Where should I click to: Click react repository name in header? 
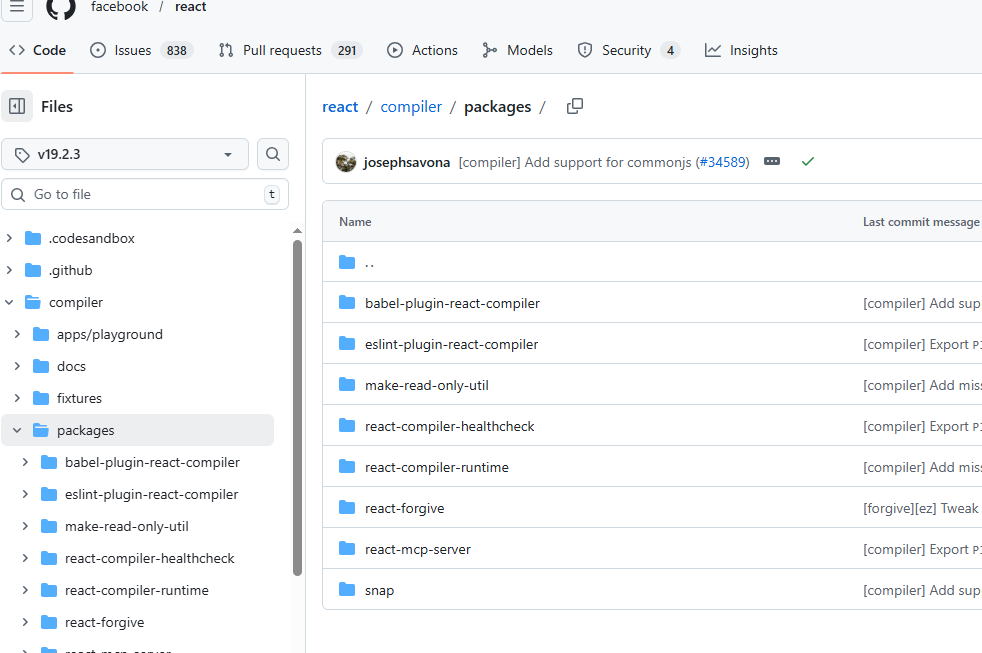point(190,7)
